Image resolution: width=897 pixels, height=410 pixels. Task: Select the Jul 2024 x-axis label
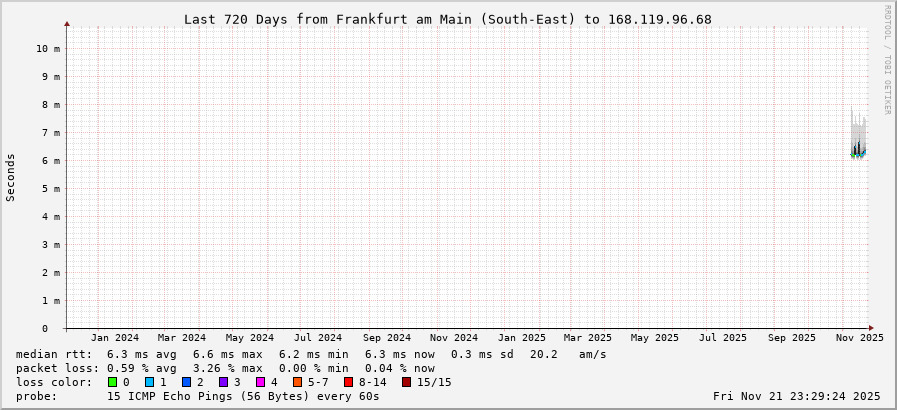pyautogui.click(x=318, y=338)
